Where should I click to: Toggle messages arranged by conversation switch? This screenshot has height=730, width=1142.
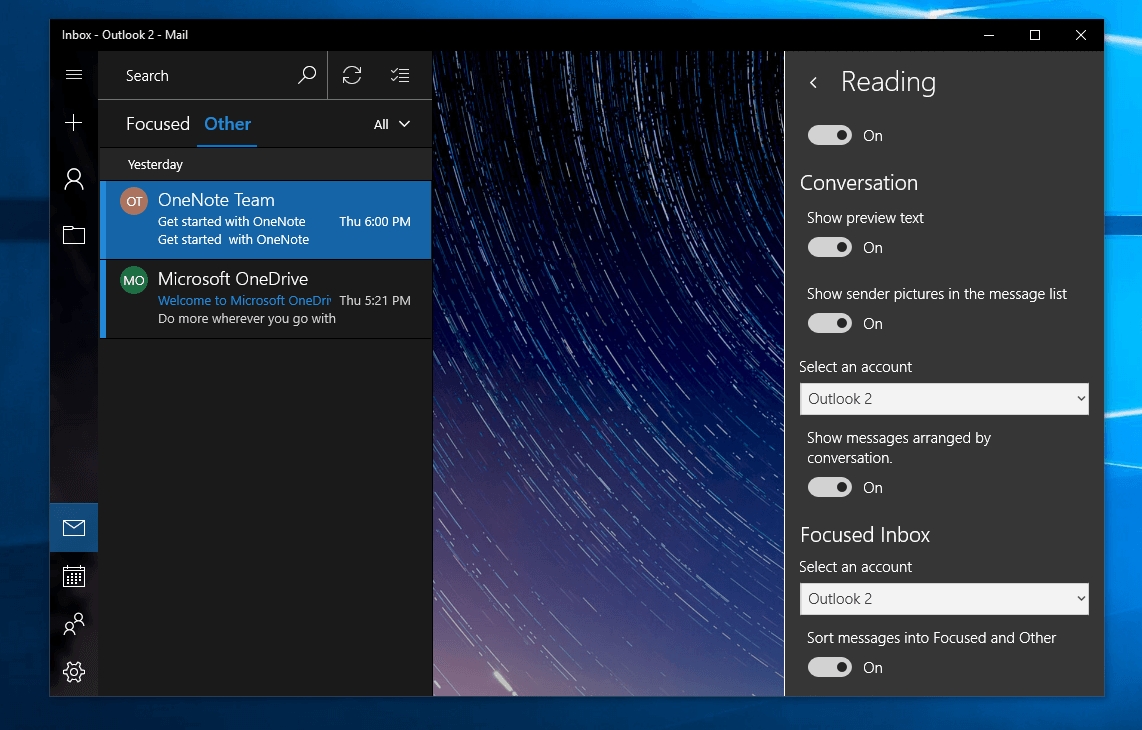(x=830, y=487)
